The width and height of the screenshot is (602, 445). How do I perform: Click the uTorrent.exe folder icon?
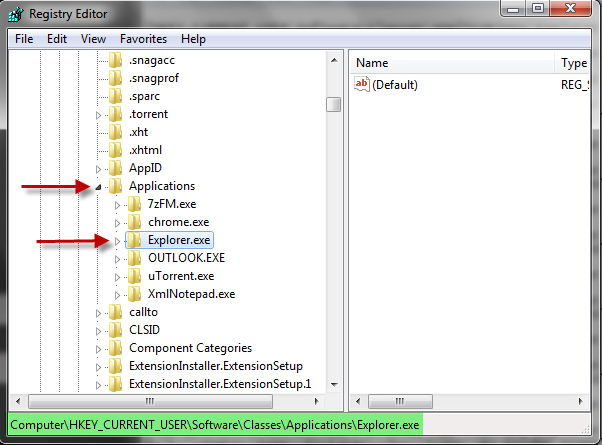click(x=135, y=276)
